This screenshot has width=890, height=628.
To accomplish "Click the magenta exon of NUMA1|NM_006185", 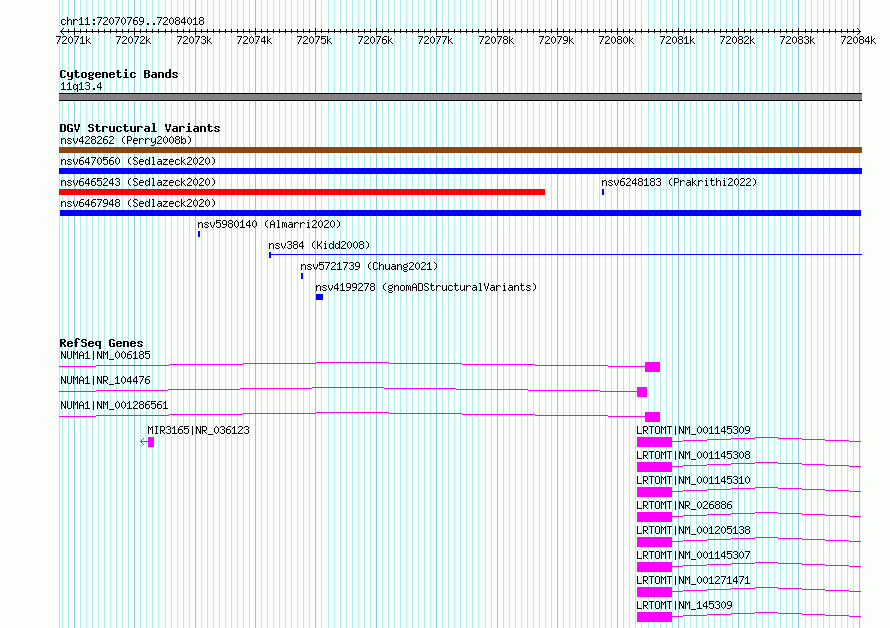I will (x=653, y=367).
